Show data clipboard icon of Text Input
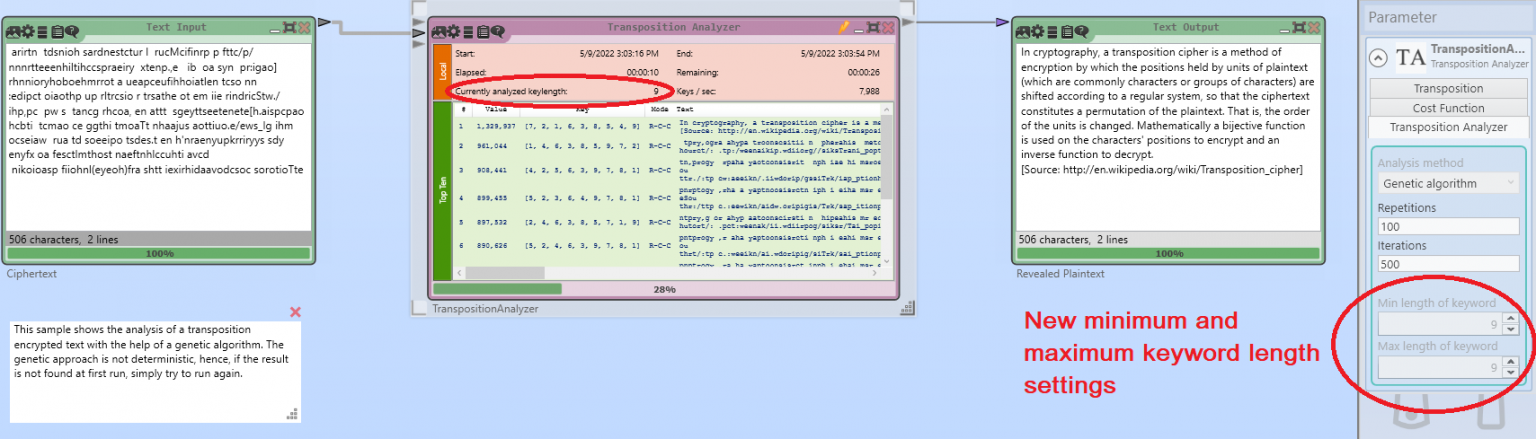1536x439 pixels. click(x=57, y=32)
